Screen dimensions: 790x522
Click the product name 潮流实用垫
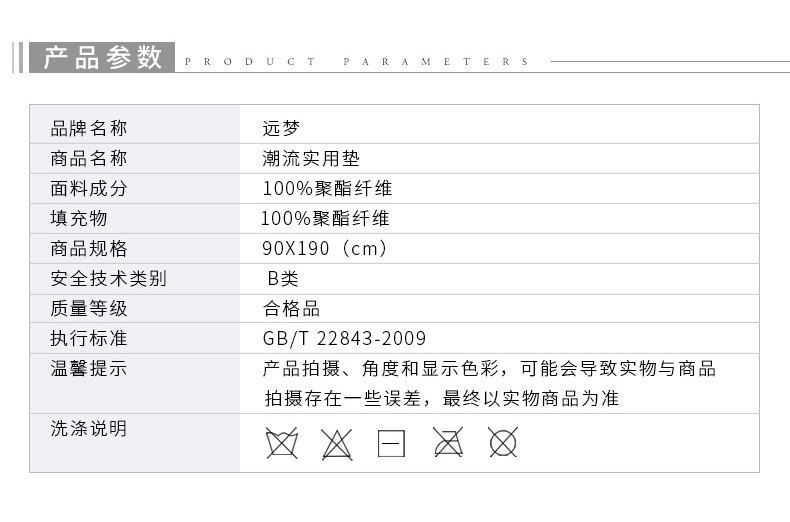[x=311, y=158]
